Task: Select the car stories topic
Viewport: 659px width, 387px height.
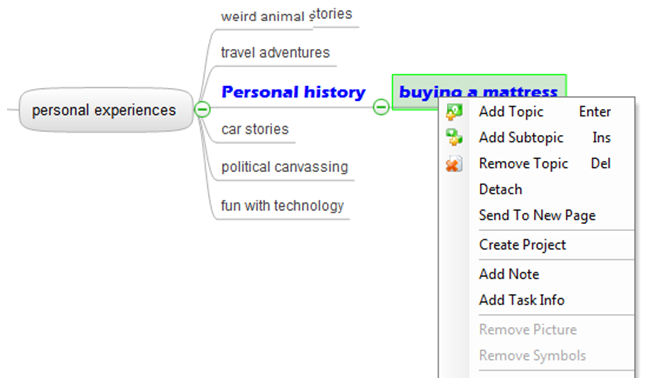Action: point(255,129)
